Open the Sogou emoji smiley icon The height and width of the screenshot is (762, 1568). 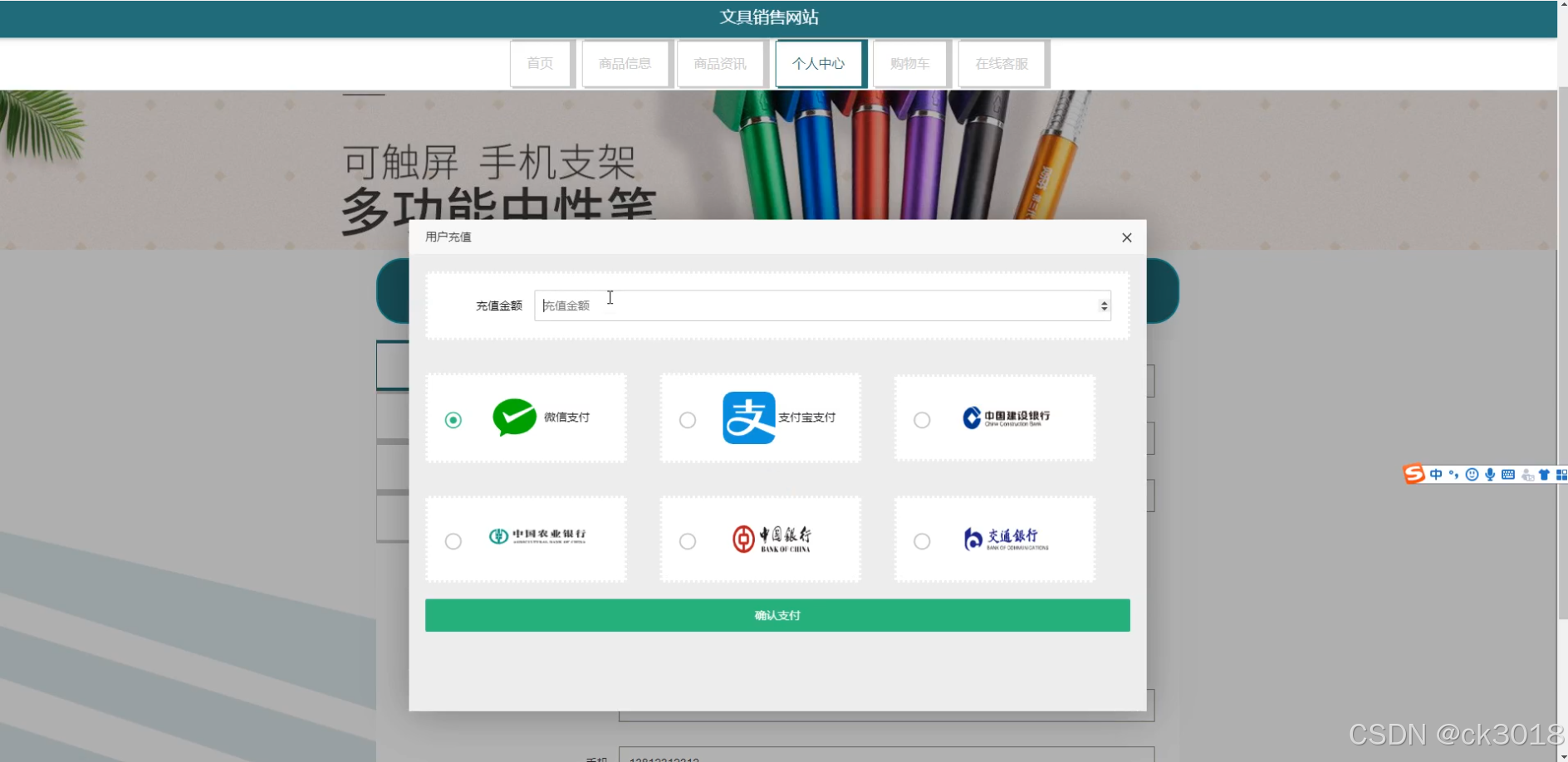coord(1472,475)
